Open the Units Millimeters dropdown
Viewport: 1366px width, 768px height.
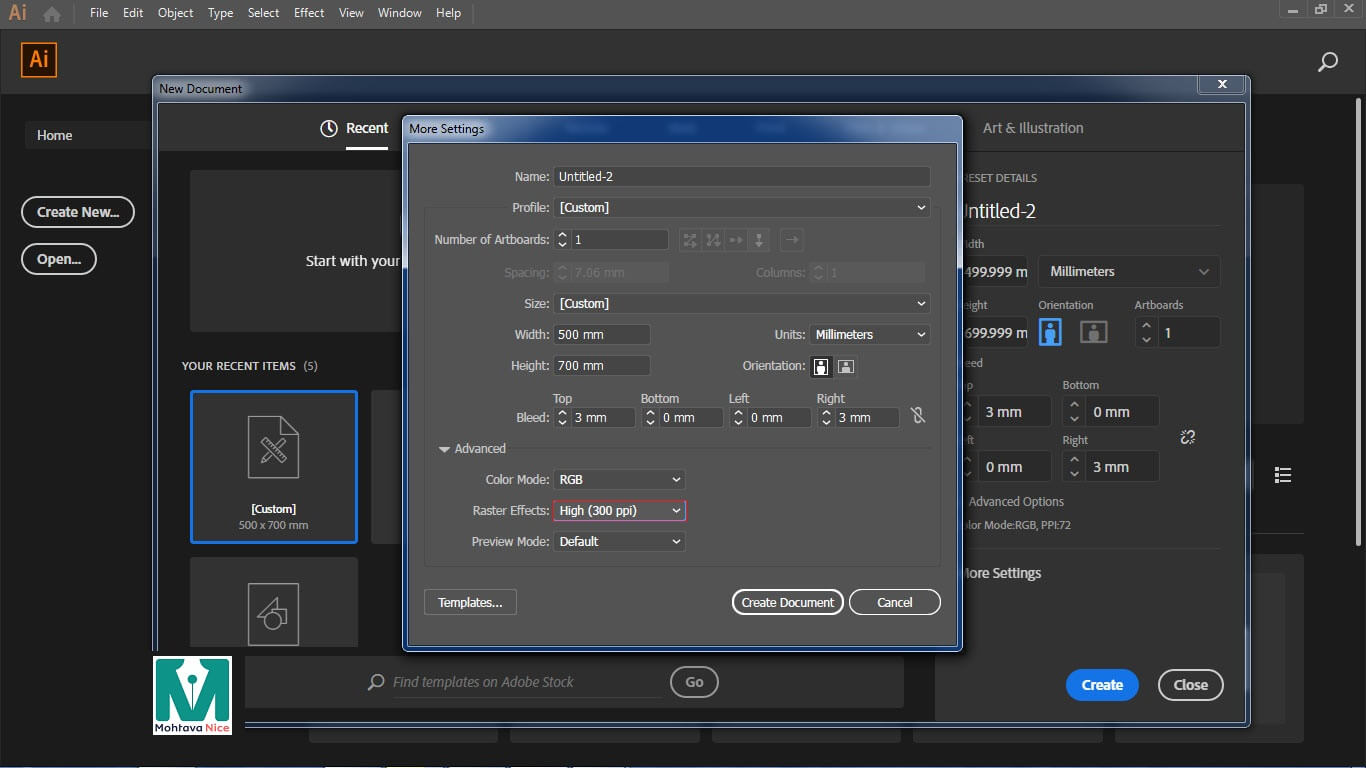868,335
